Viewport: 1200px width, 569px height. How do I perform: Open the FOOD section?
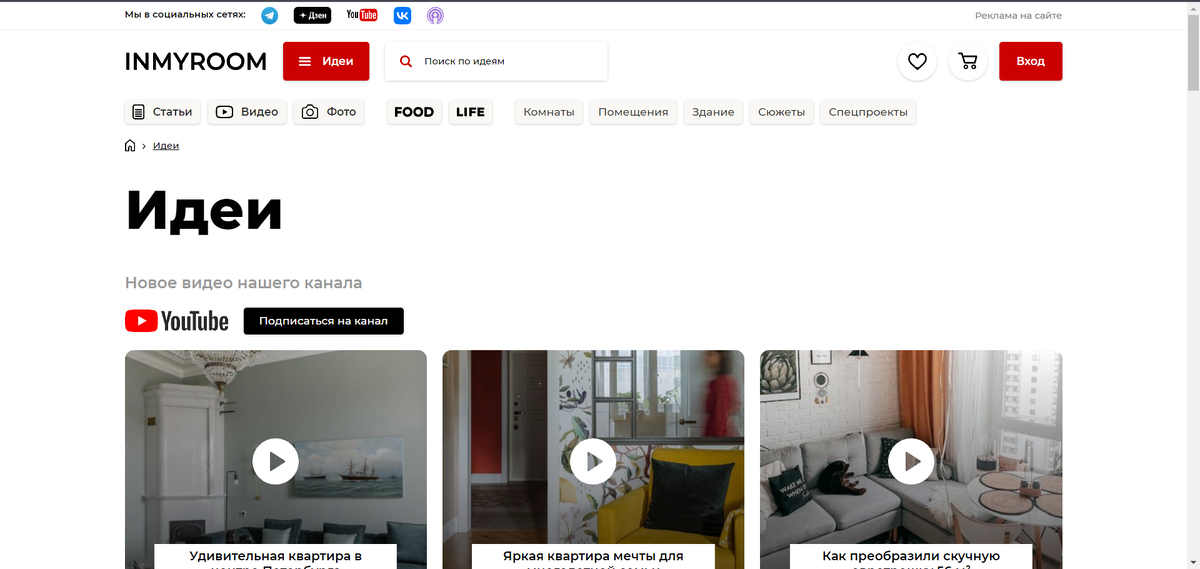[x=414, y=112]
